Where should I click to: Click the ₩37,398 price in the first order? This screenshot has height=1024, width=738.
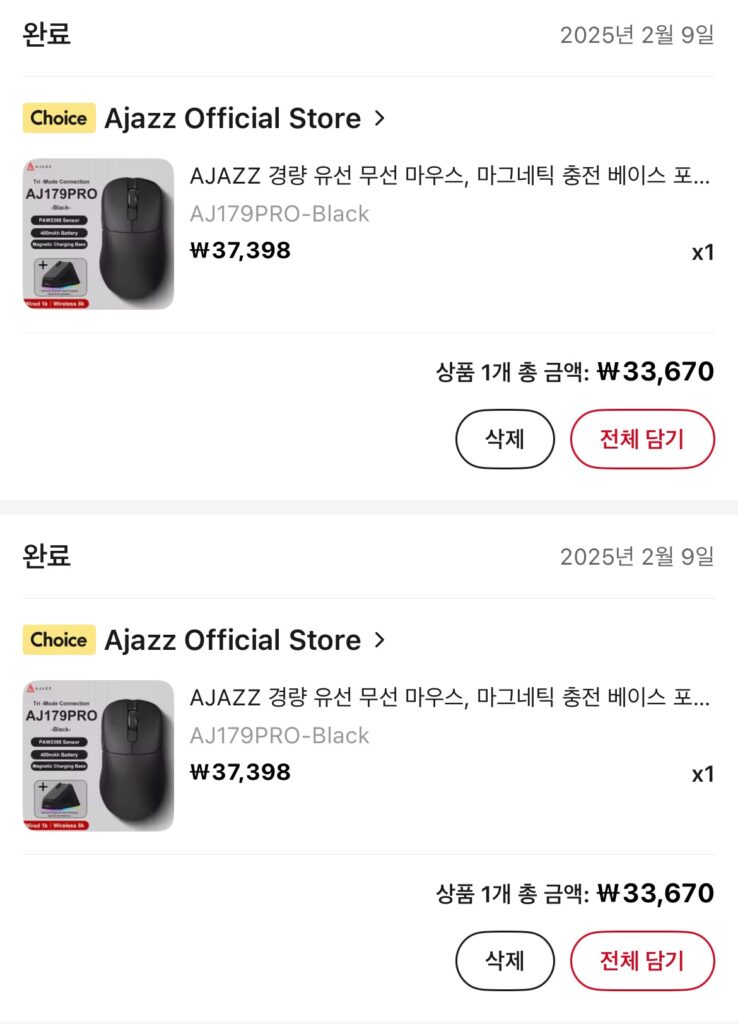click(x=240, y=250)
